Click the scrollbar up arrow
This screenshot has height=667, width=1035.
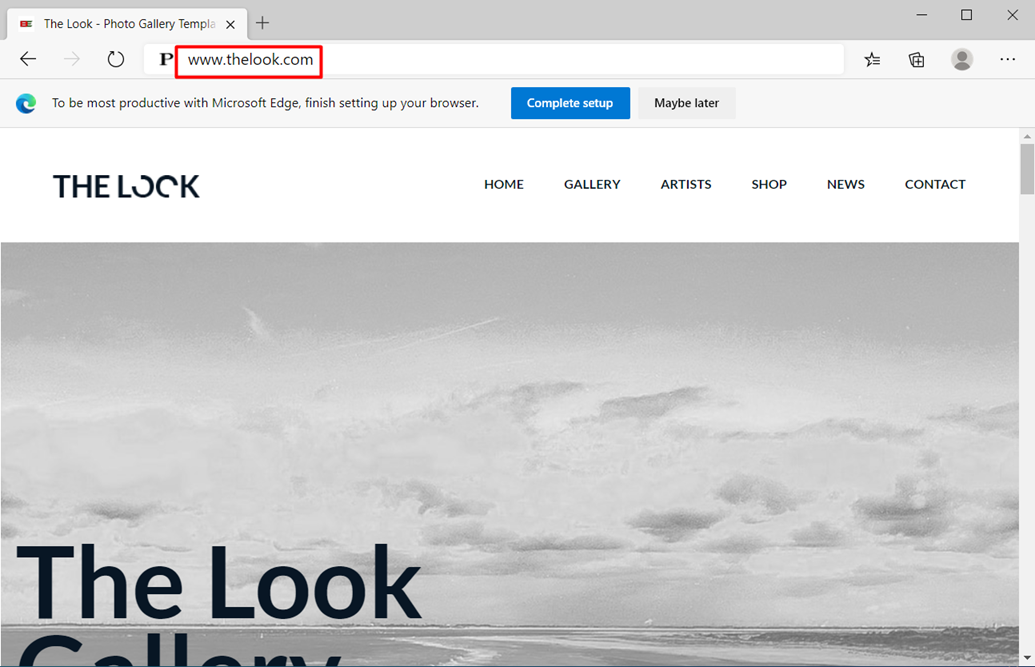(1027, 136)
